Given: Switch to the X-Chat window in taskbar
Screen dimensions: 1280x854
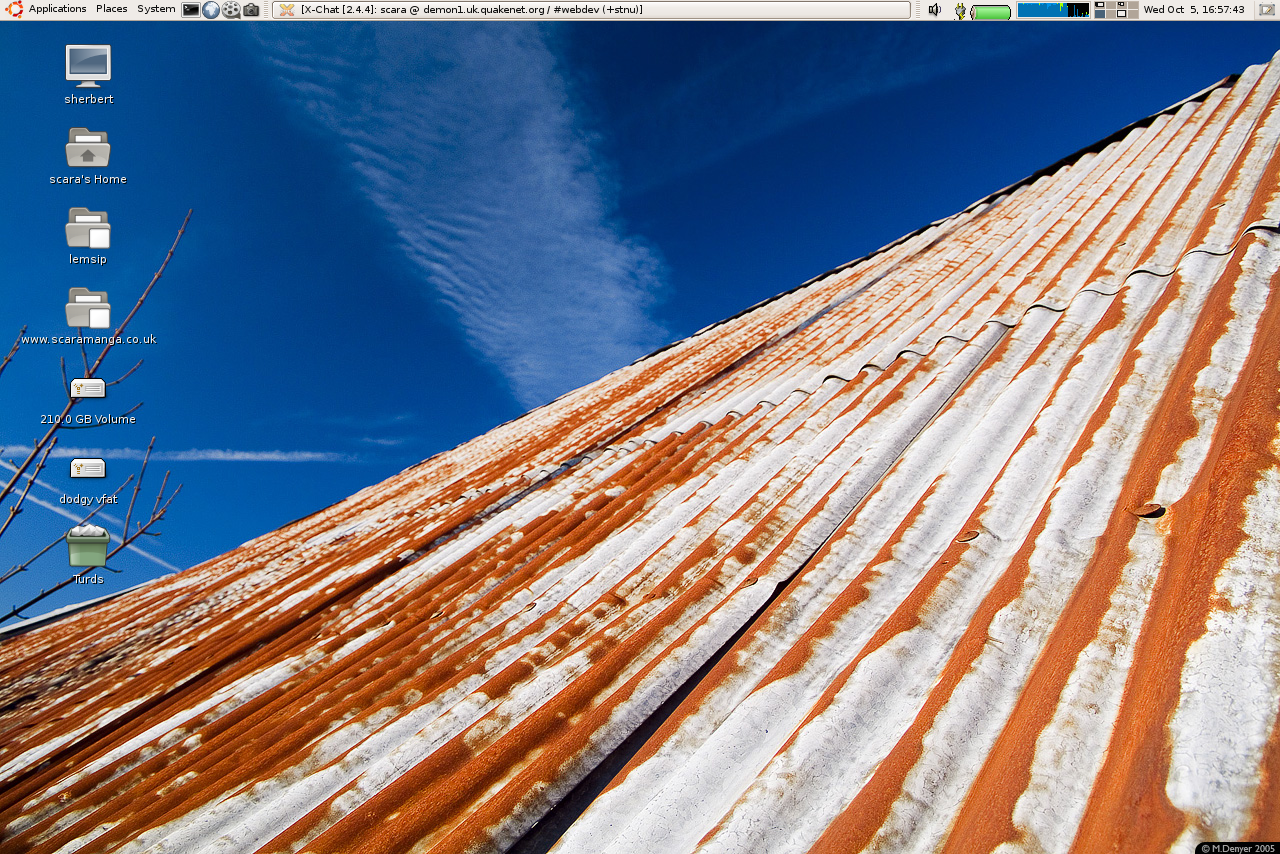Looking at the screenshot, I should click(x=593, y=10).
